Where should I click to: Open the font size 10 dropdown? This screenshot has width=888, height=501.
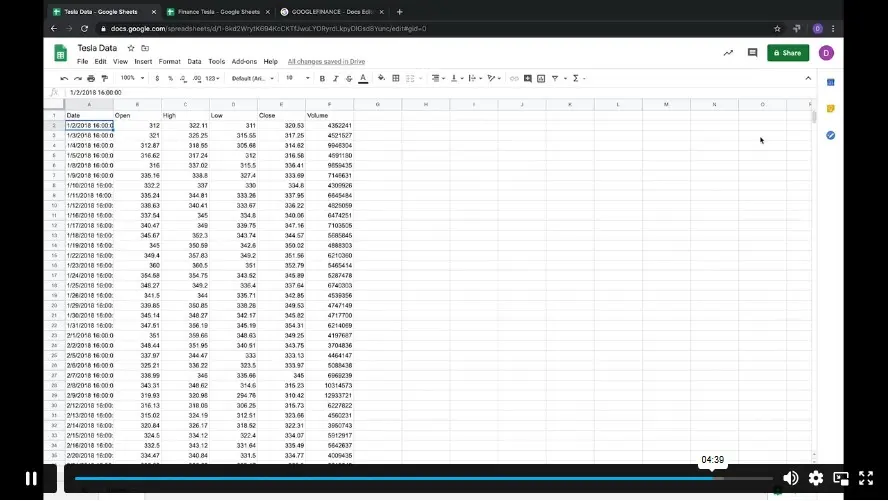coord(297,78)
